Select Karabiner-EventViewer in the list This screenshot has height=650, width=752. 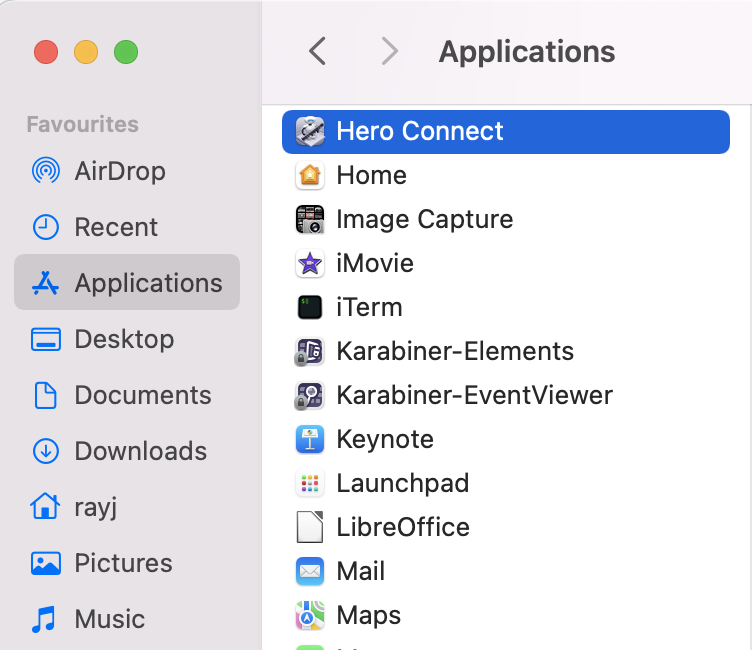point(506,396)
